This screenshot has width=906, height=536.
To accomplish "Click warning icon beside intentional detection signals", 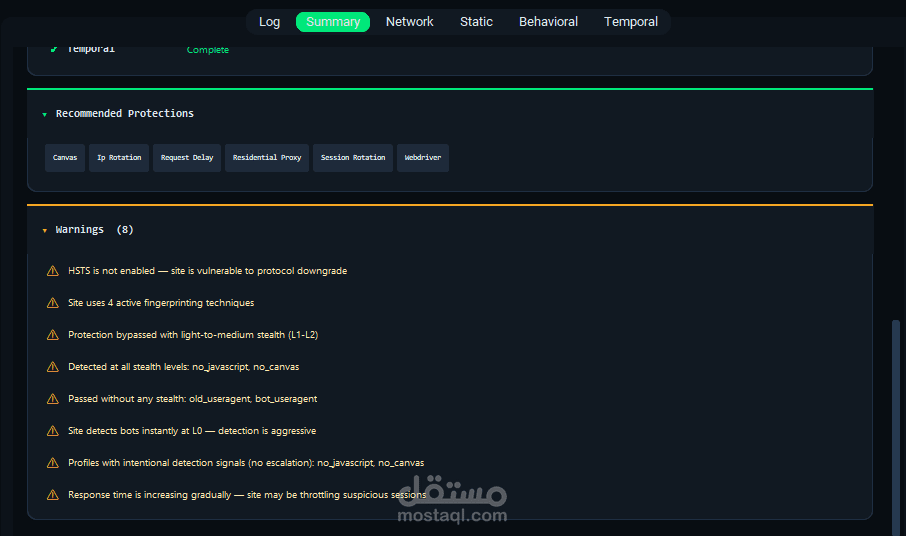I will pos(53,463).
